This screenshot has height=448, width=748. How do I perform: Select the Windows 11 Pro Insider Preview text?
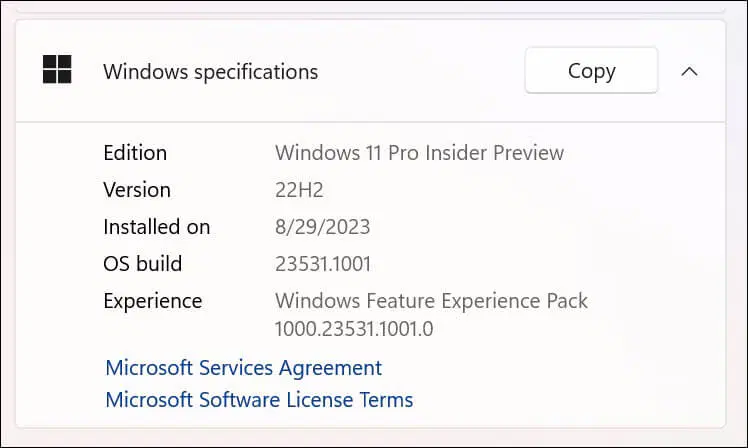tap(419, 153)
